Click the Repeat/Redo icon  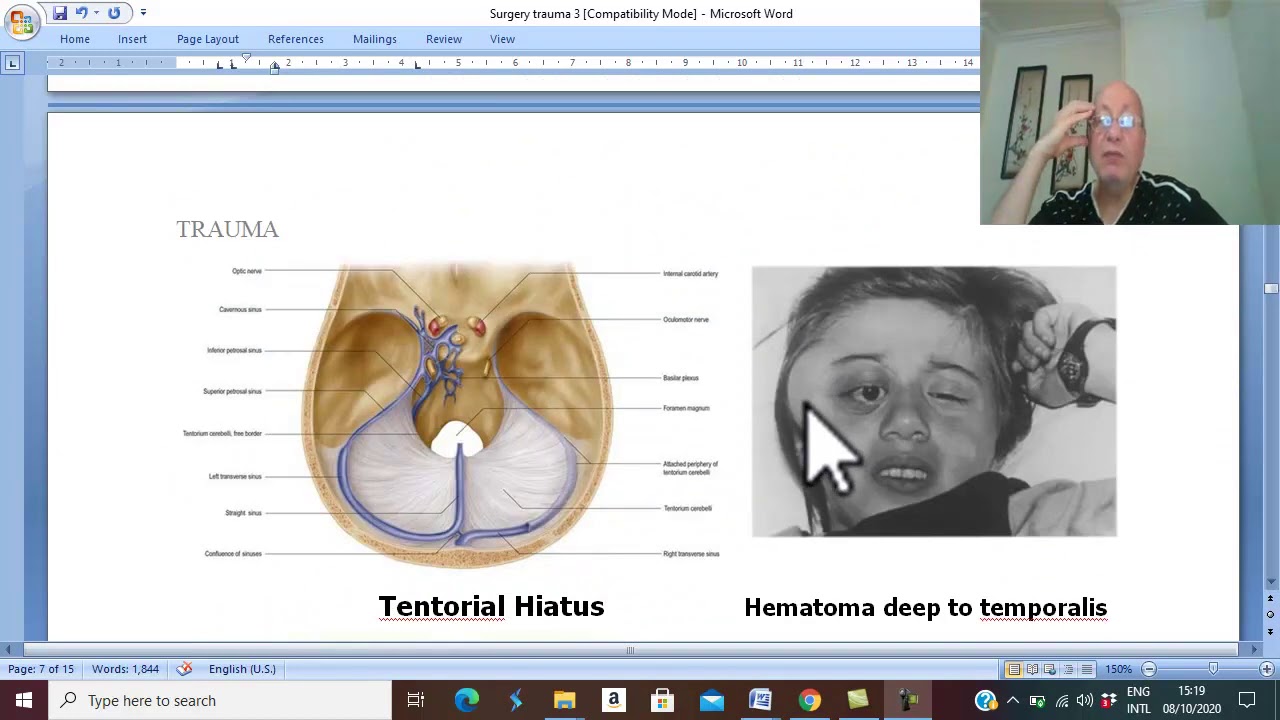(x=114, y=13)
